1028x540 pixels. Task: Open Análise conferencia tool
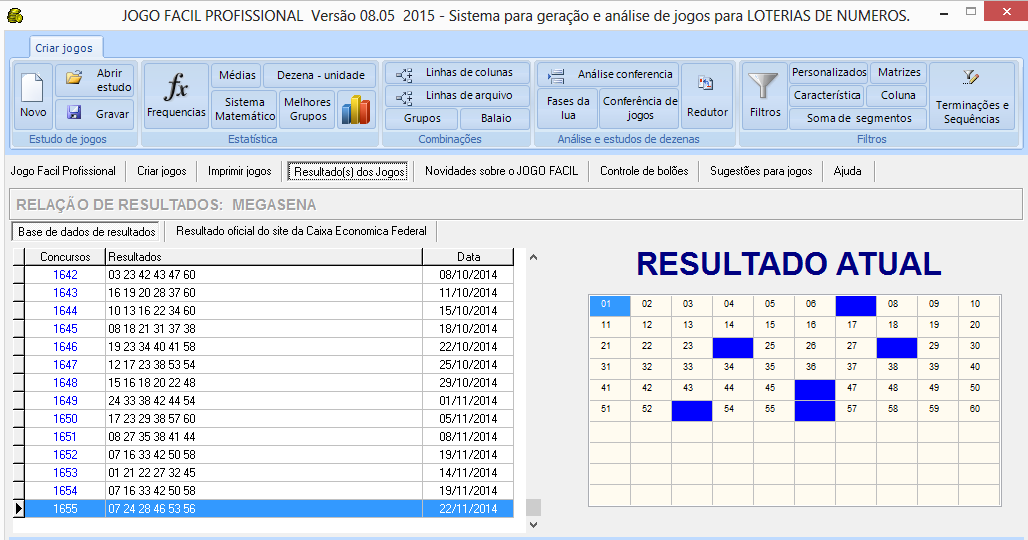click(x=609, y=74)
